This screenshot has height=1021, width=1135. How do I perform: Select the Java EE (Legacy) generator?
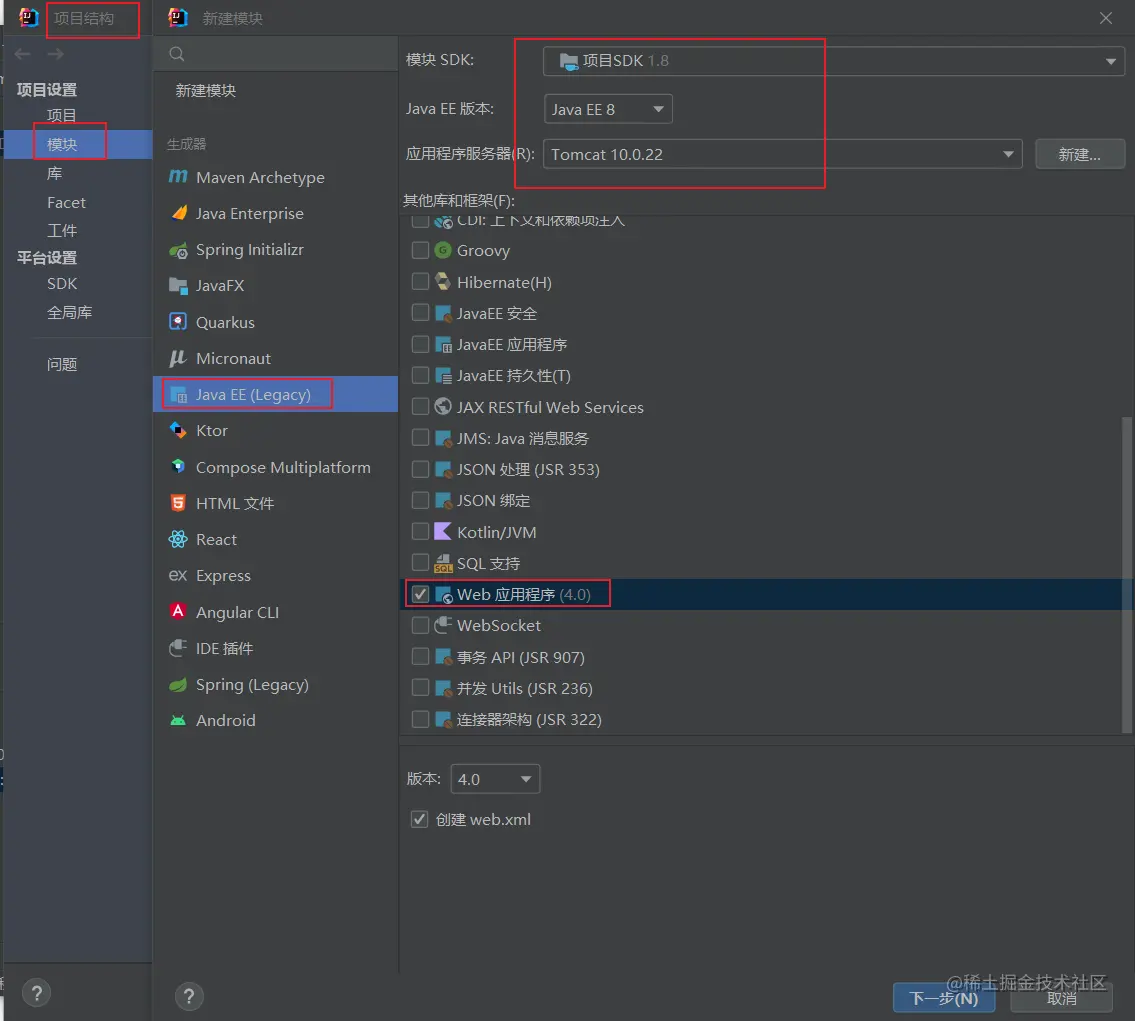click(275, 394)
